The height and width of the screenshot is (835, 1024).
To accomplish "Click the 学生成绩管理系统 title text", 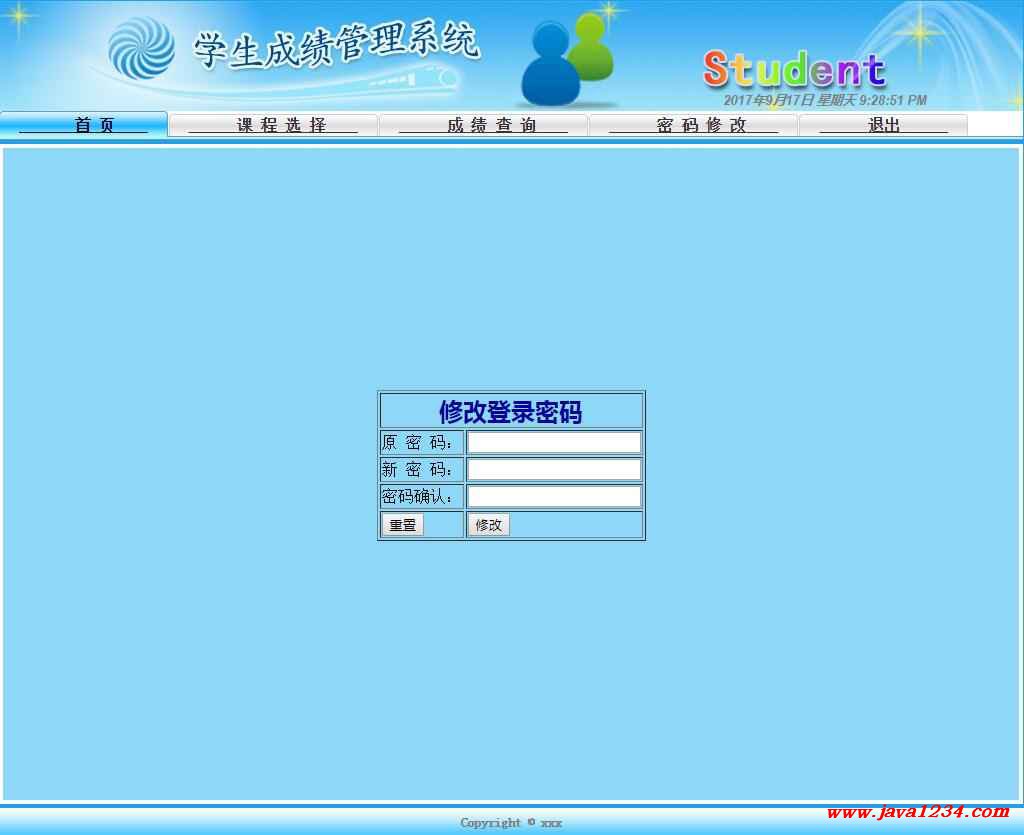I will tap(336, 46).
